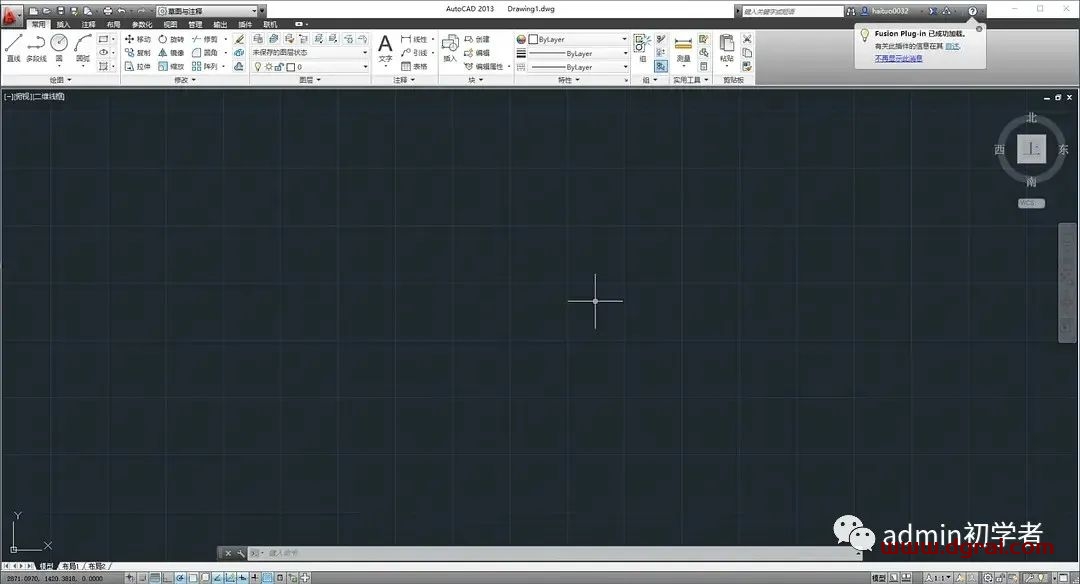Switch to the 布局1 layout tab
The image size is (1080, 584).
point(70,566)
